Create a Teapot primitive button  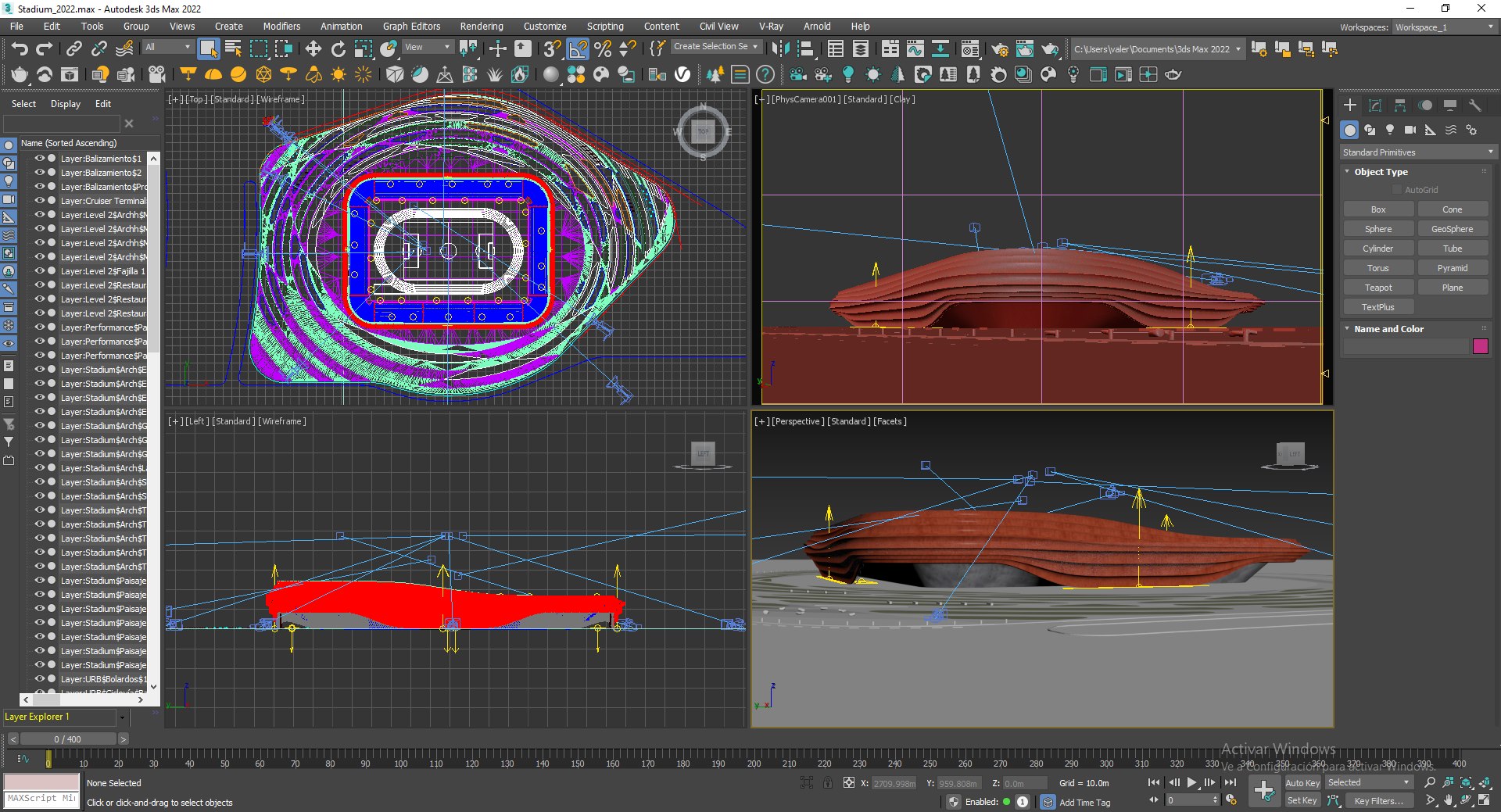coord(1378,288)
